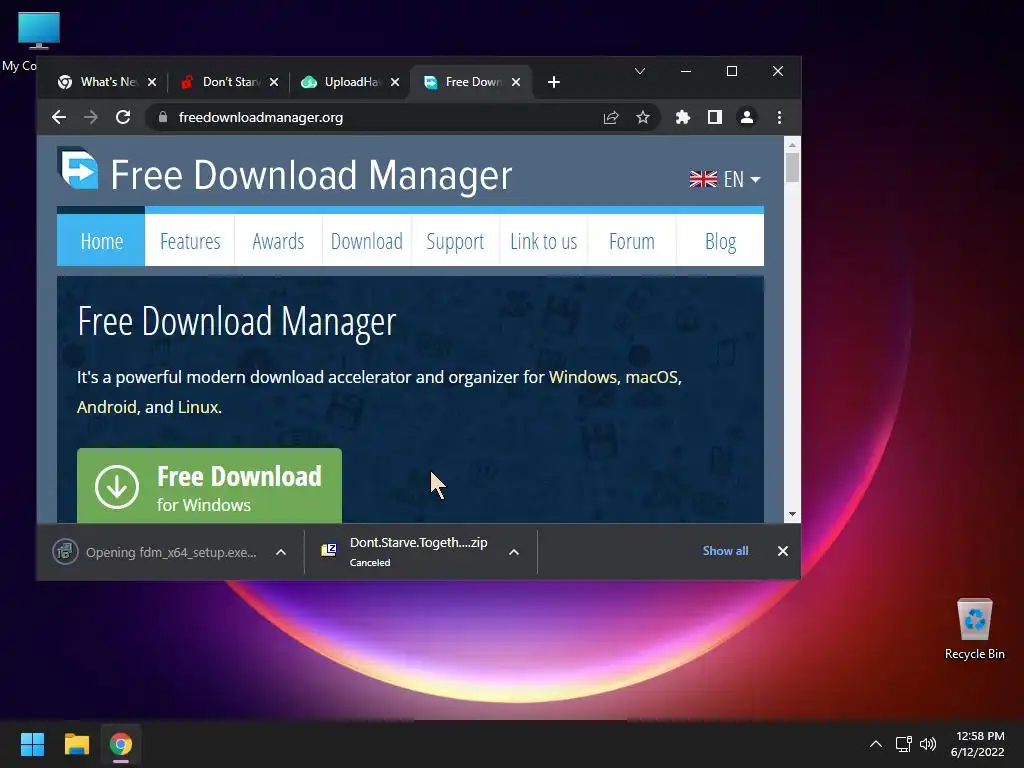Click the Dont.Starve.Togeth zip download item
1024x768 pixels.
click(405, 552)
